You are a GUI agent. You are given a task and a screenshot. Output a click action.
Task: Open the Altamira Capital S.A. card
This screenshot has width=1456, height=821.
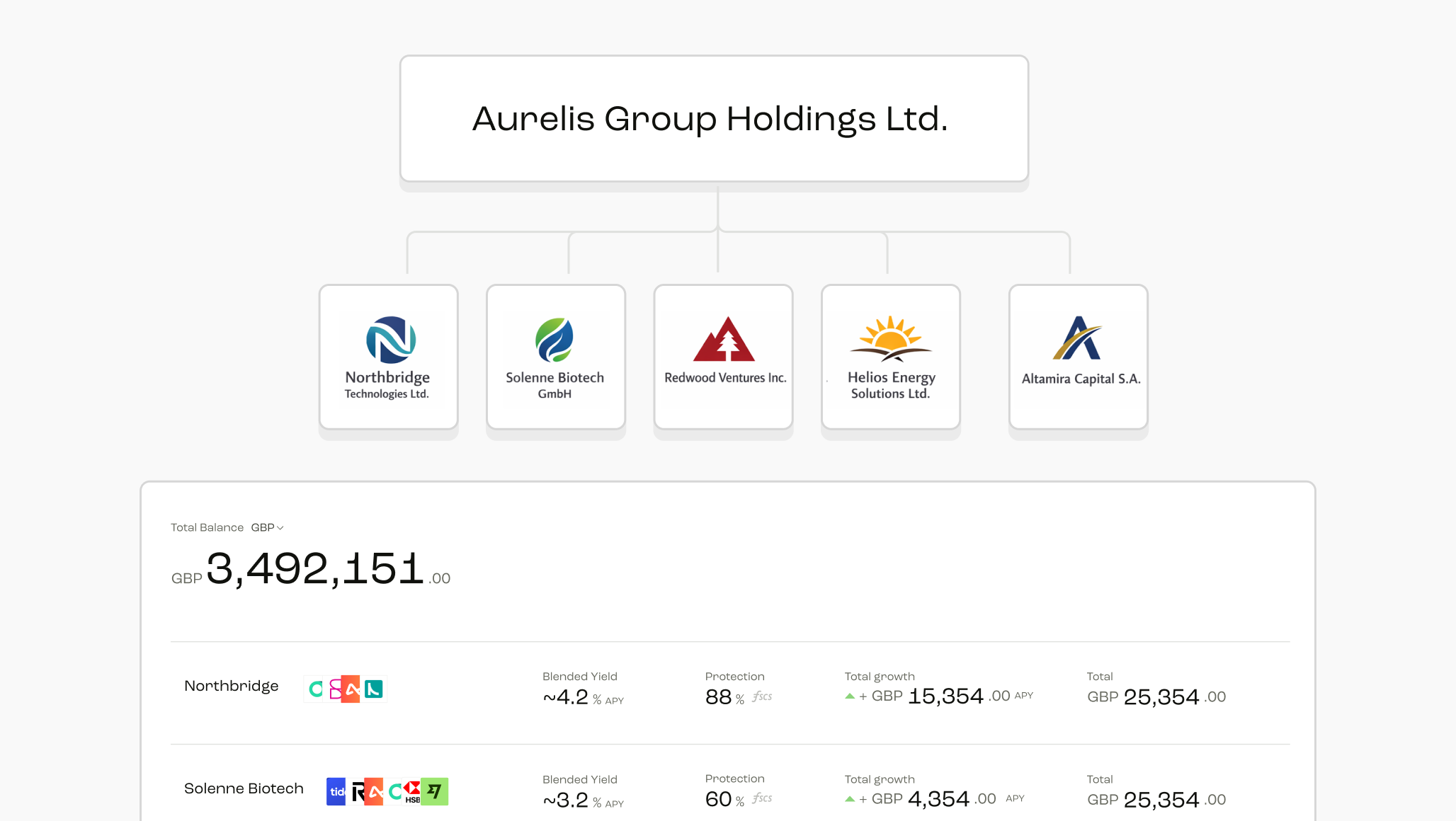tap(1078, 357)
